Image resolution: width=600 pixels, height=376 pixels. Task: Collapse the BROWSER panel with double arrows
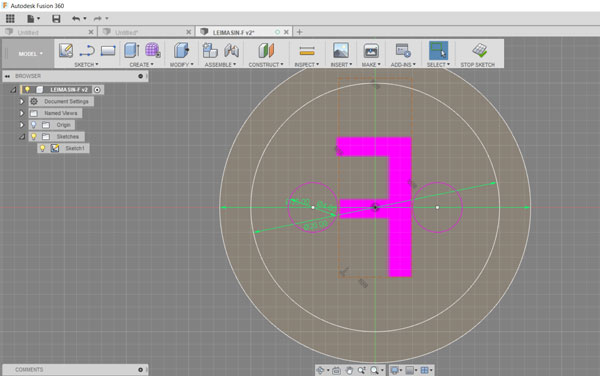(7, 76)
